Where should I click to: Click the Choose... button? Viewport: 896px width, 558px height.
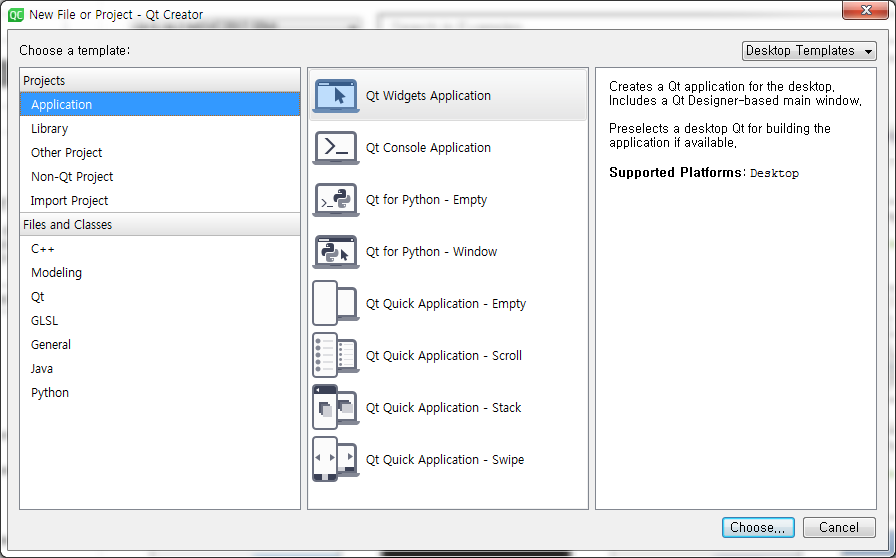(x=758, y=527)
